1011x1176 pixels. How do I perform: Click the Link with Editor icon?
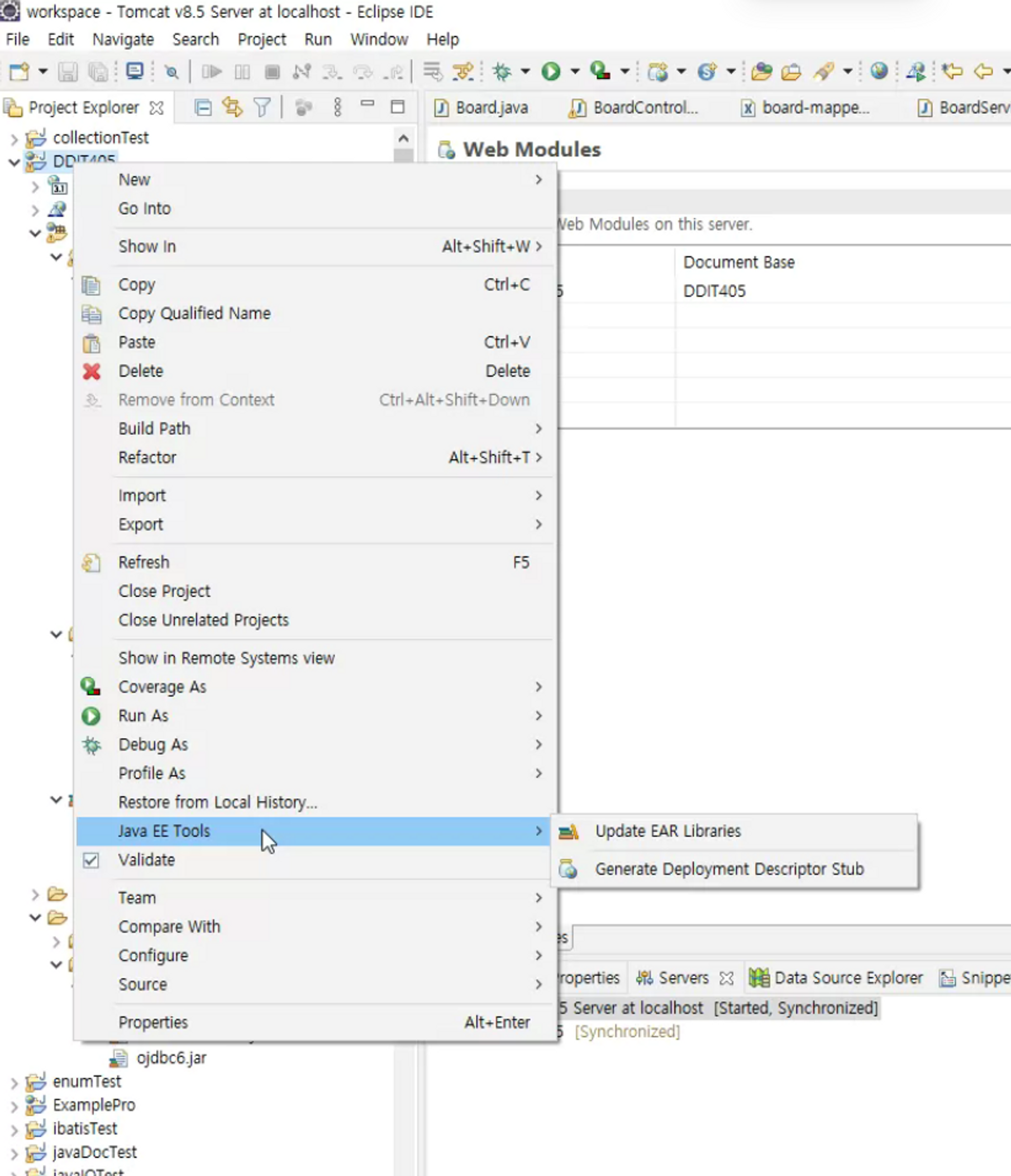pos(232,107)
